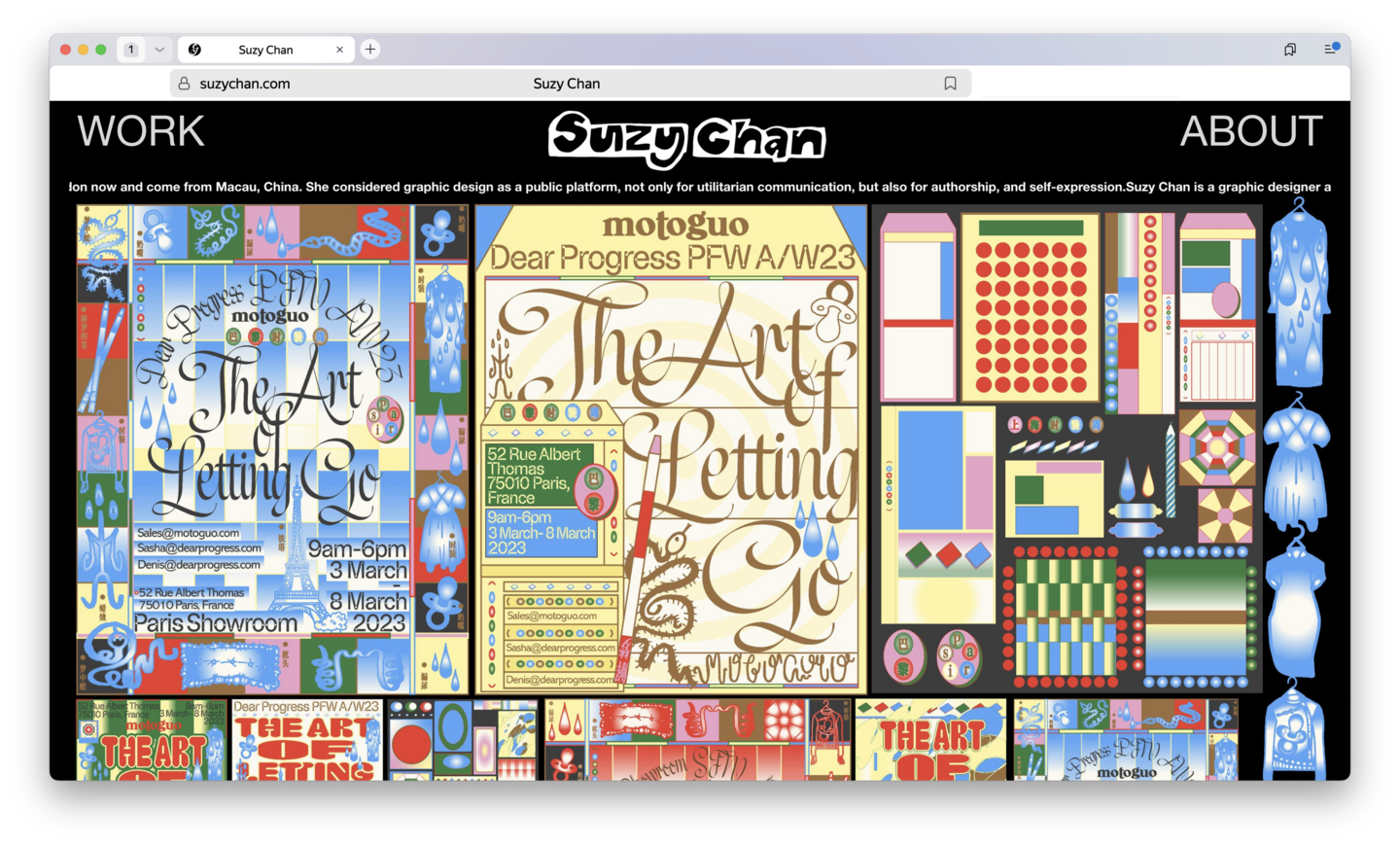Select the top blue droplet dress image
Screen dimensions: 1400x846
tap(1298, 293)
